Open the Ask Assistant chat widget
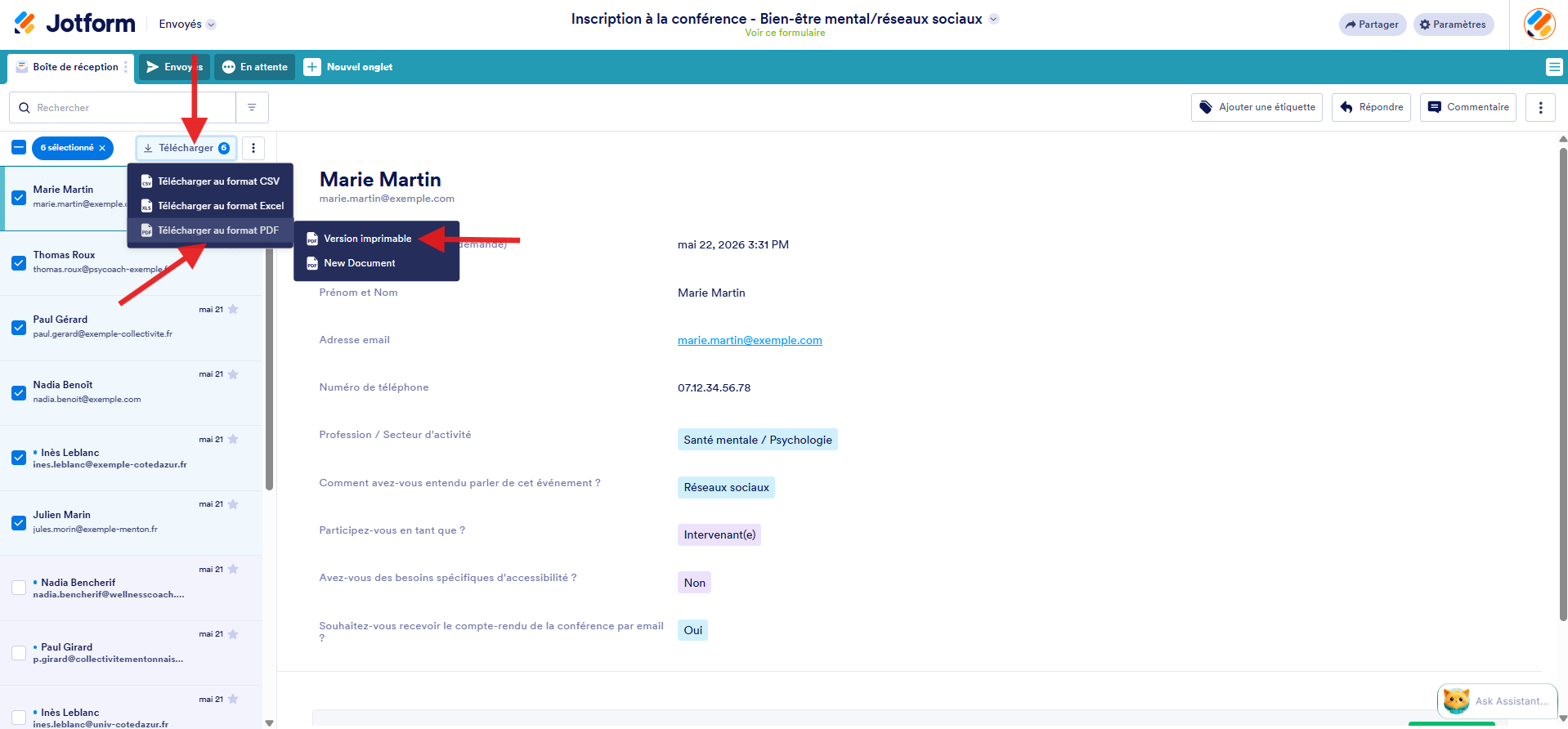 (x=1498, y=700)
